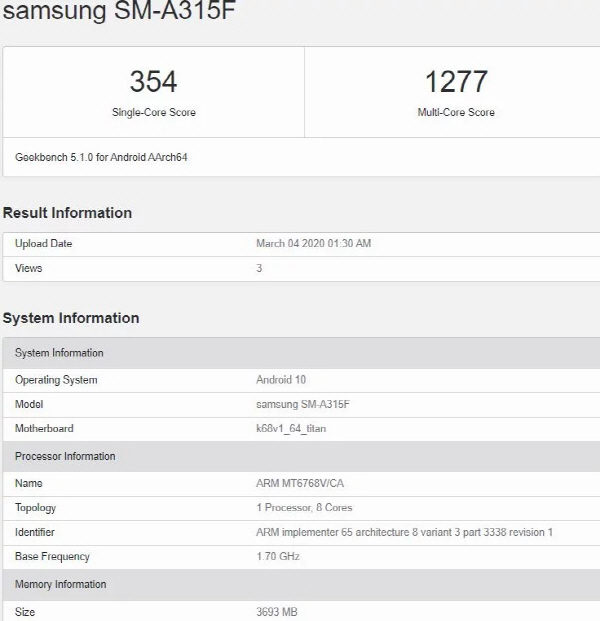Click the Identifier row label
The width and height of the screenshot is (600, 621).
(x=34, y=532)
